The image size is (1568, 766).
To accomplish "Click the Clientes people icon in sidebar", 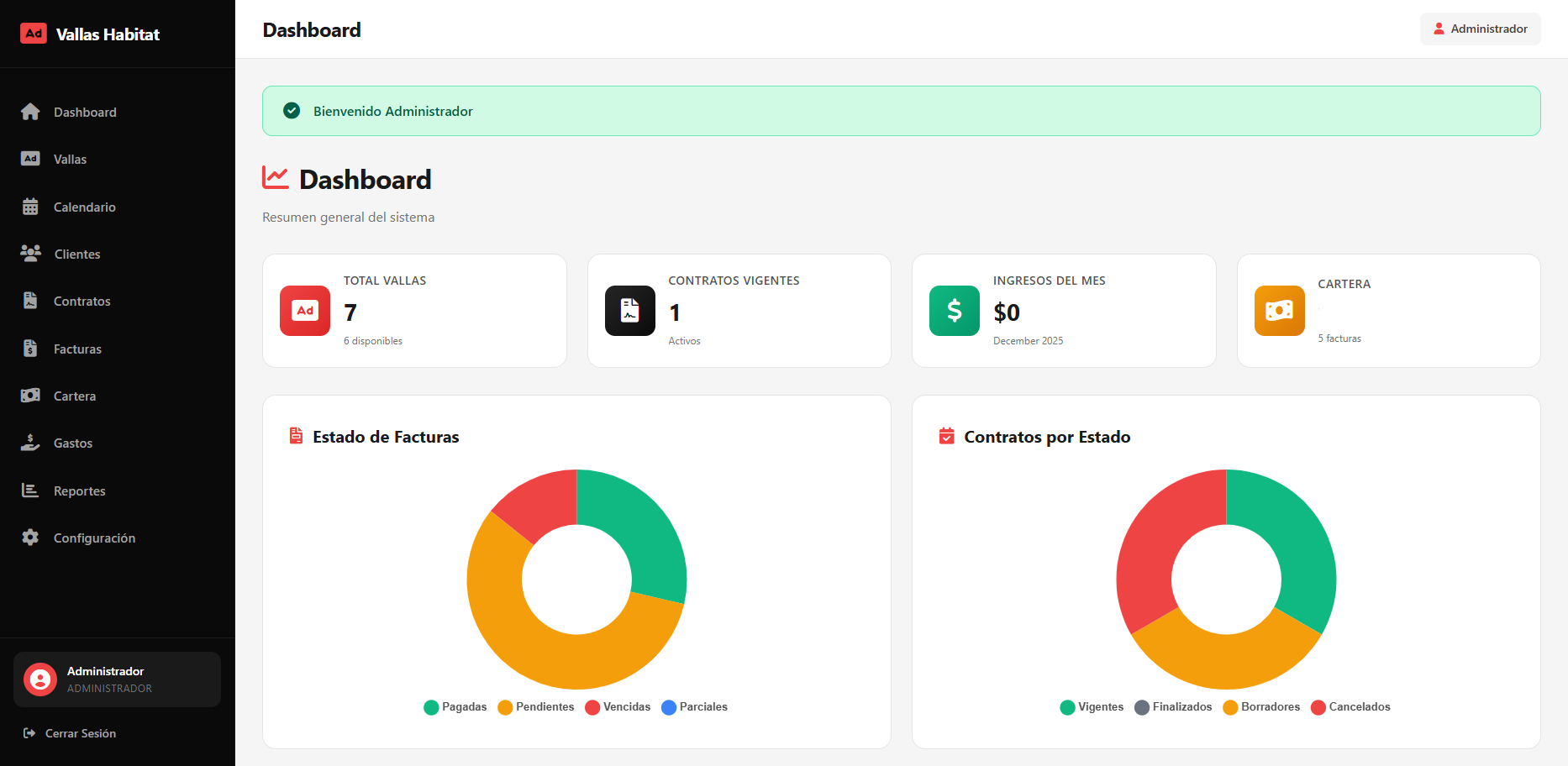I will 30,254.
